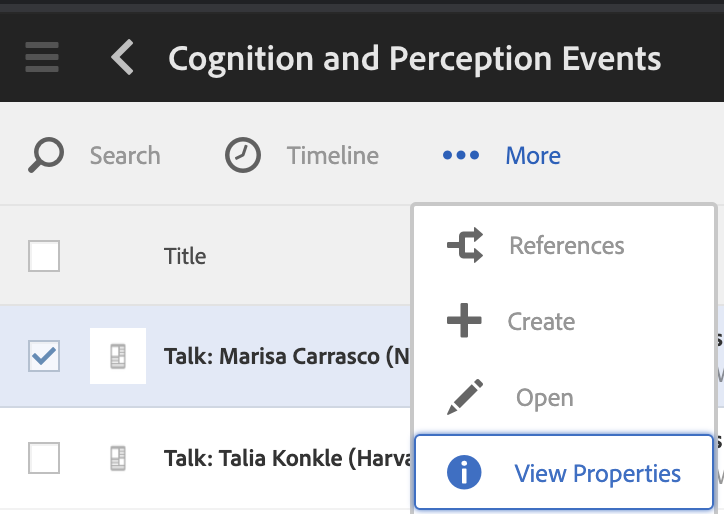724x514 pixels.
Task: Click the three-dots More icon
Action: click(461, 155)
